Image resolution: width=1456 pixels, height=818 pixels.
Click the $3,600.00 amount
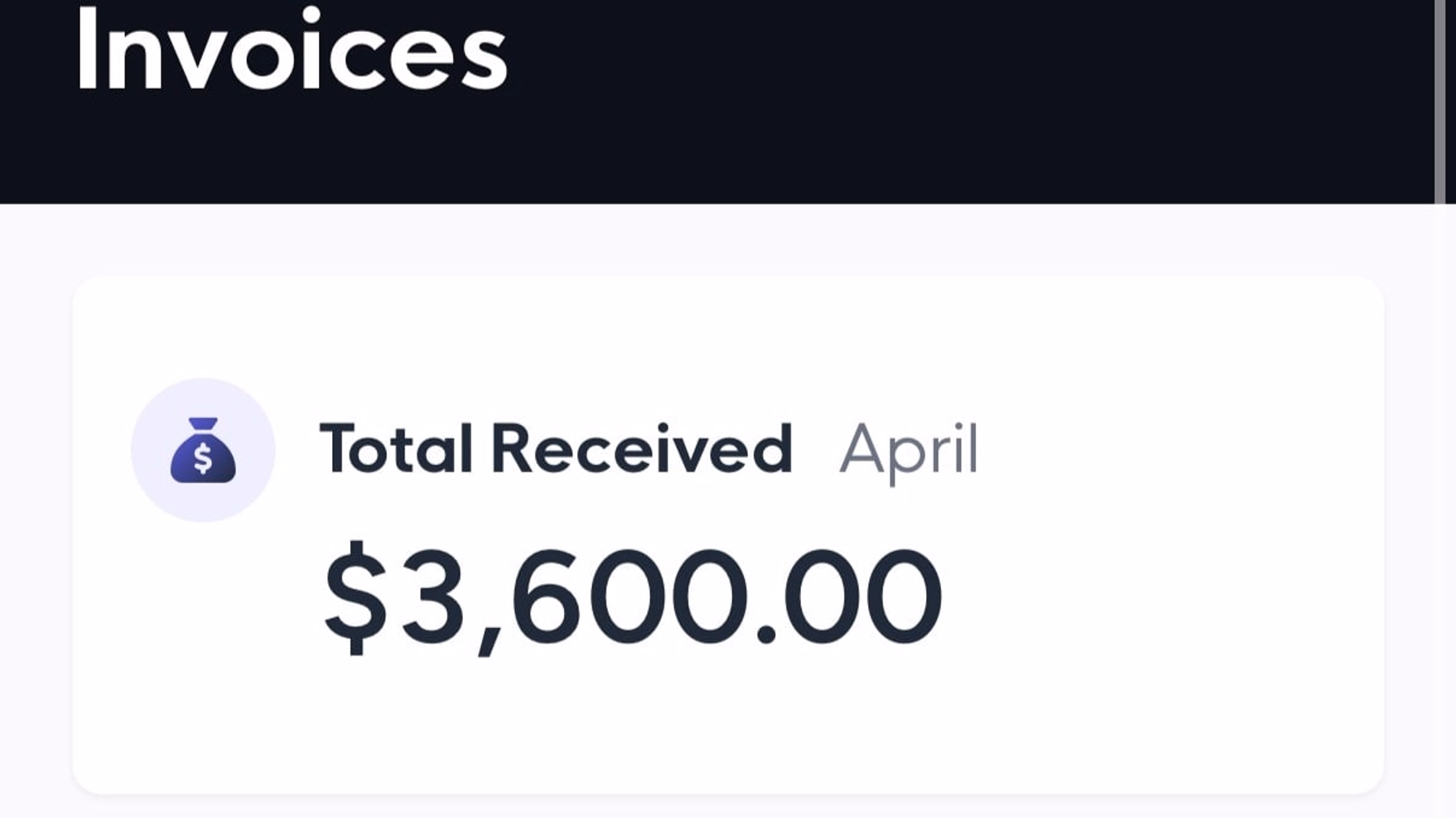[x=632, y=596]
